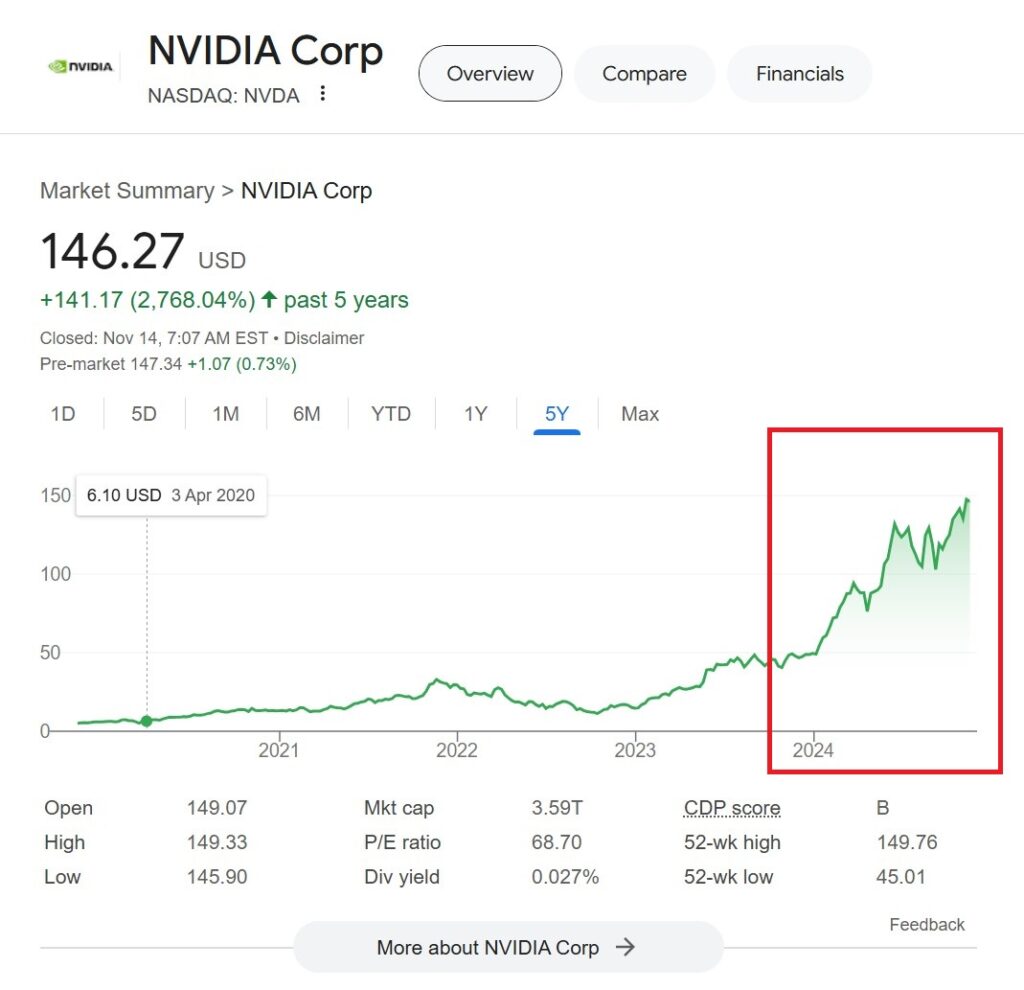Show the 1Y chart range
This screenshot has width=1024, height=990.
[x=475, y=414]
